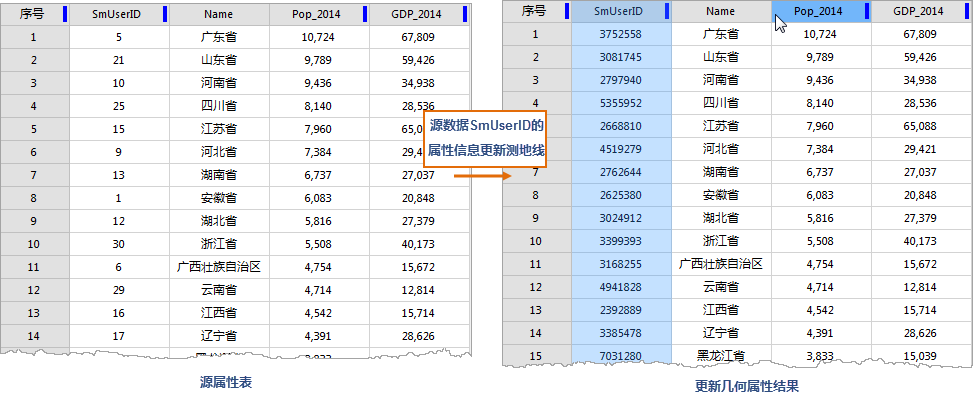Click the 更新几何属性结果 caption link
973x406 pixels.
(x=747, y=386)
